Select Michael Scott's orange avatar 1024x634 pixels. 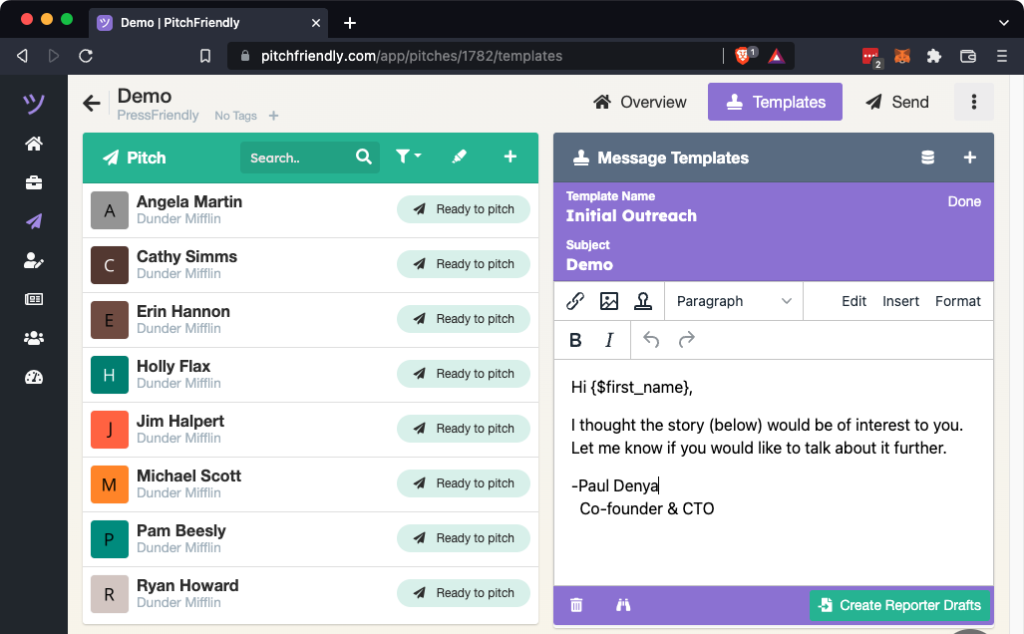(x=110, y=484)
